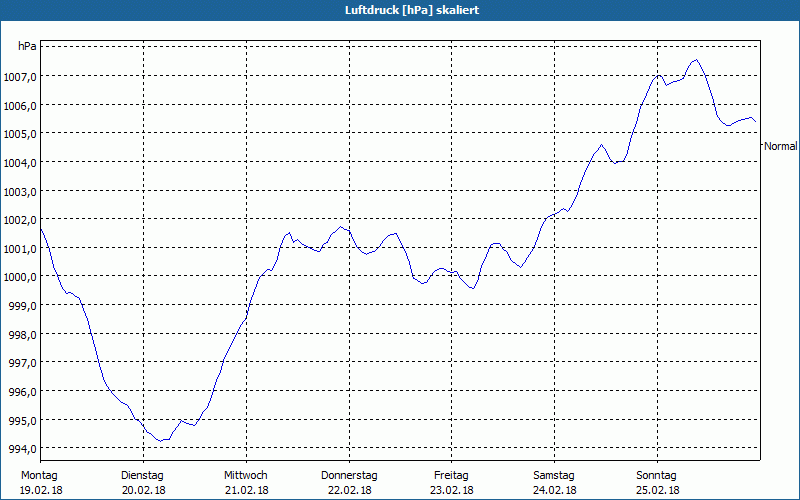Select the 1003,0 axis value
Viewport: 800px width, 500px height.
(x=20, y=192)
